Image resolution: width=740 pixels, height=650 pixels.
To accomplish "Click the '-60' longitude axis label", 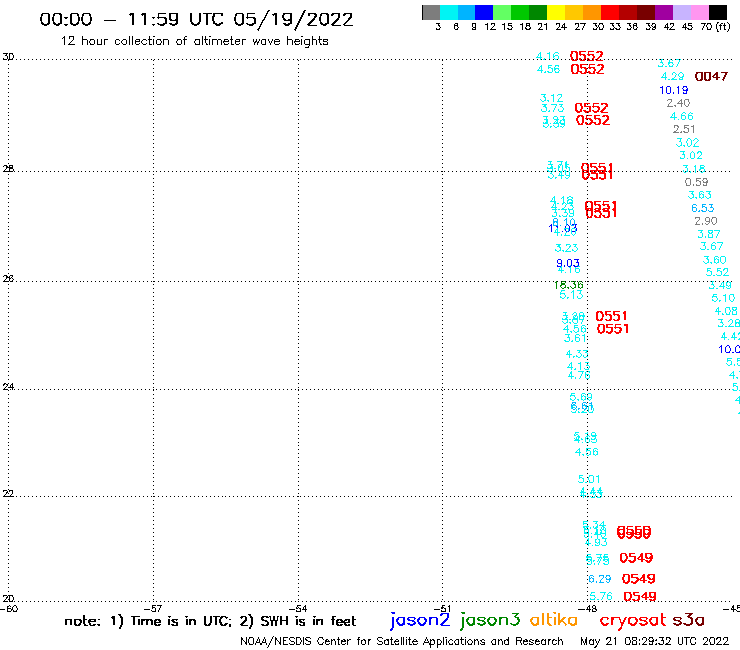I will pos(8,609).
